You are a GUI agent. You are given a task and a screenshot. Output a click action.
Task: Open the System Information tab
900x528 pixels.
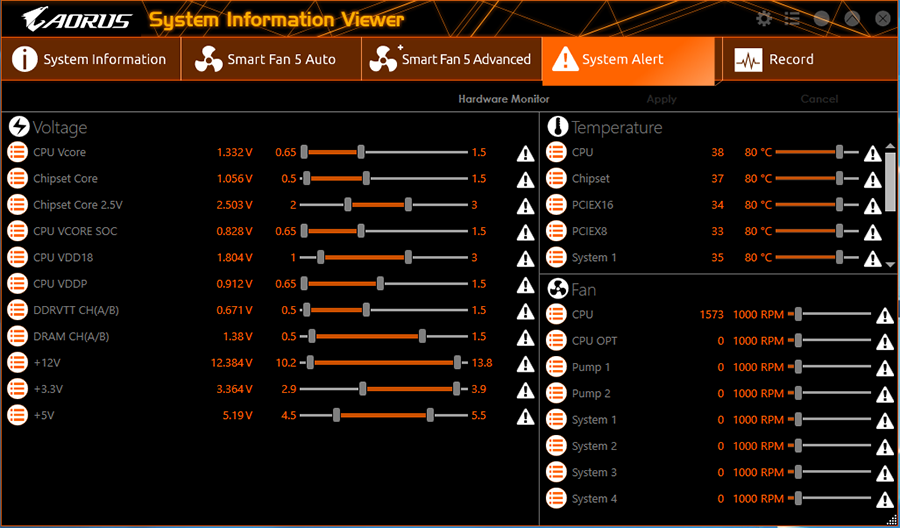[x=91, y=59]
